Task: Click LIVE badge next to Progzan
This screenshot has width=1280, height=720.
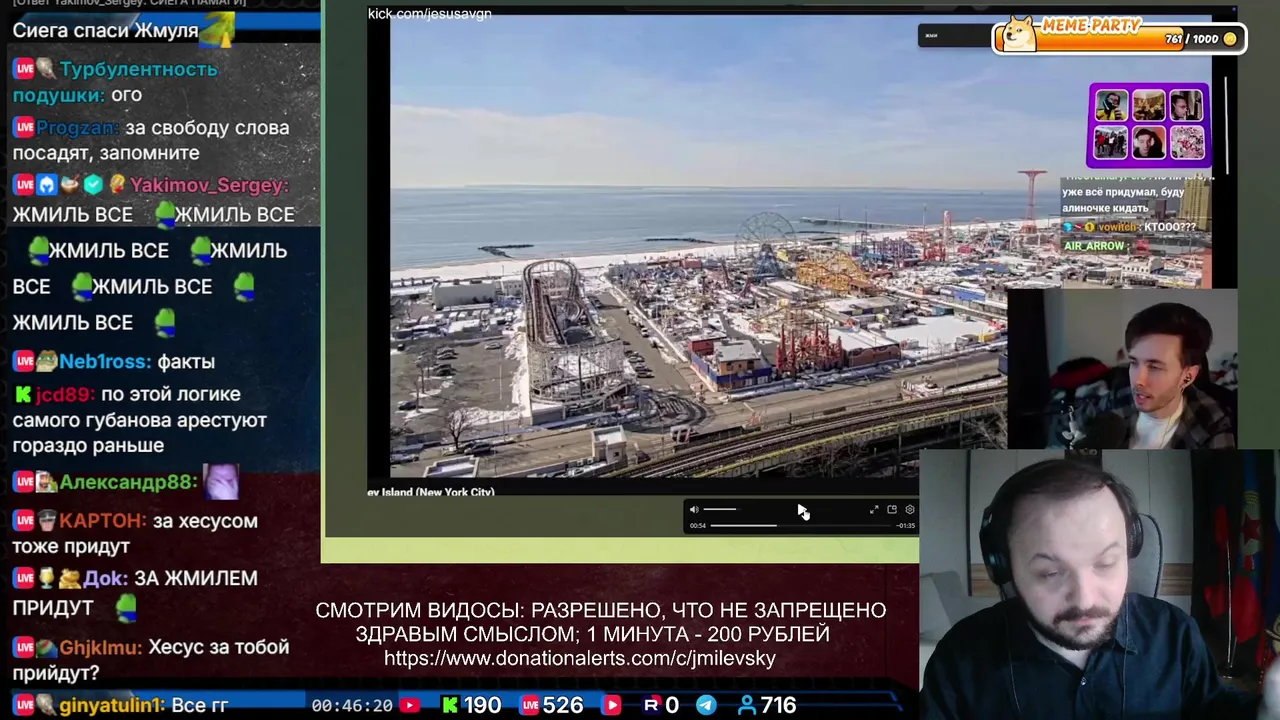Action: pos(23,128)
